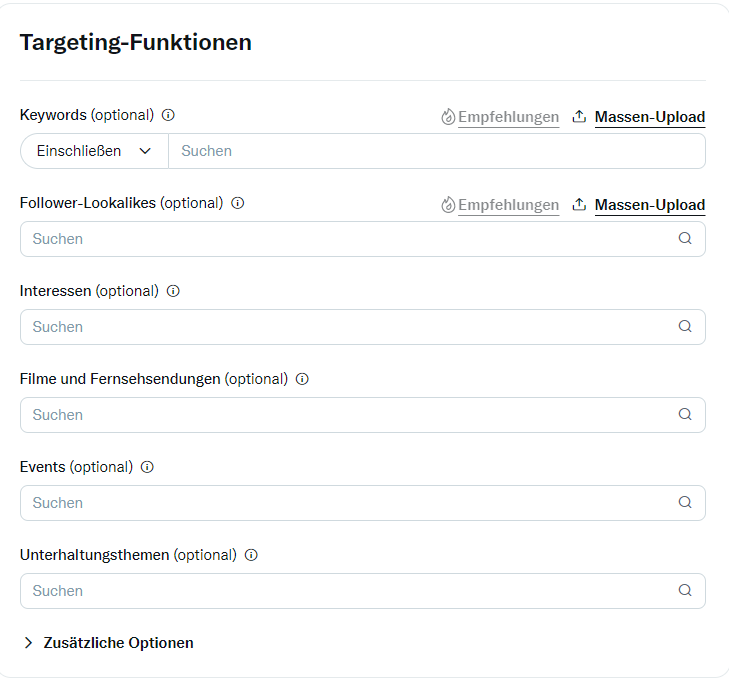
Task: Click upload icon next to Keywords Massen-Upload
Action: 579,116
